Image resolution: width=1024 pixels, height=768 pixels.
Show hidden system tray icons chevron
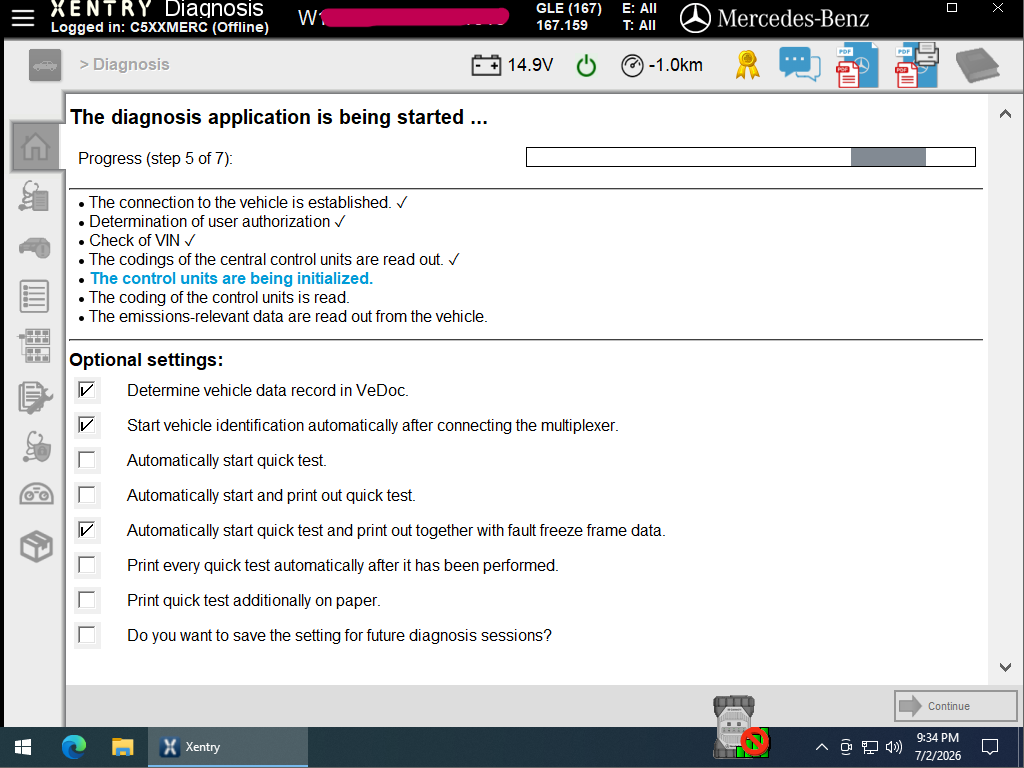pos(822,747)
